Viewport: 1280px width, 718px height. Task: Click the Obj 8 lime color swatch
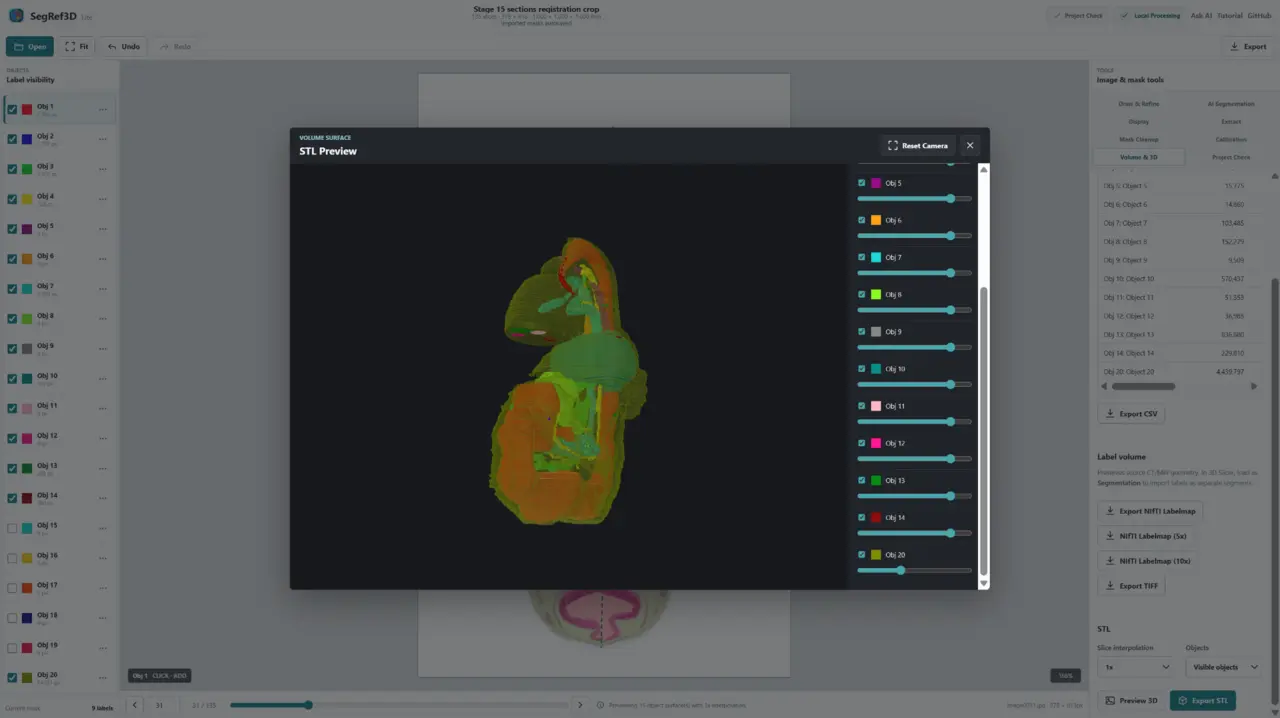876,295
